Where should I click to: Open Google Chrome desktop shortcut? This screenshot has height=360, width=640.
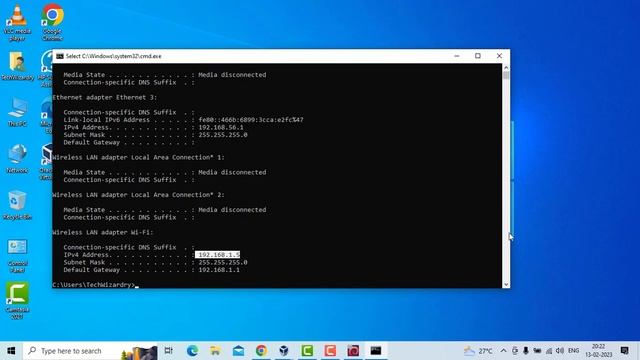[x=52, y=22]
